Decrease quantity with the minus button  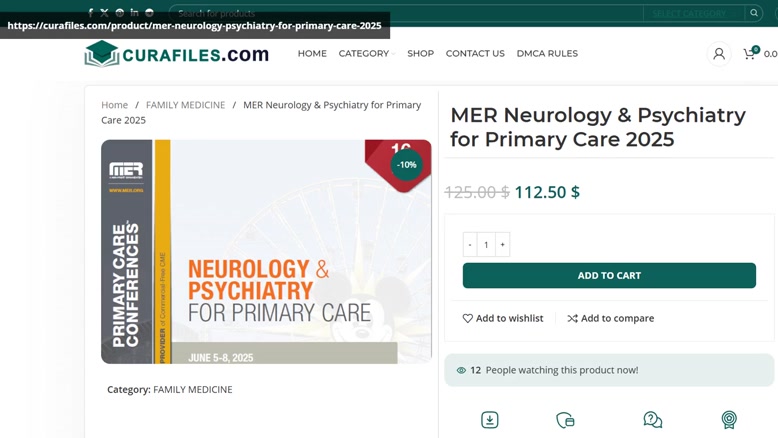(x=470, y=245)
